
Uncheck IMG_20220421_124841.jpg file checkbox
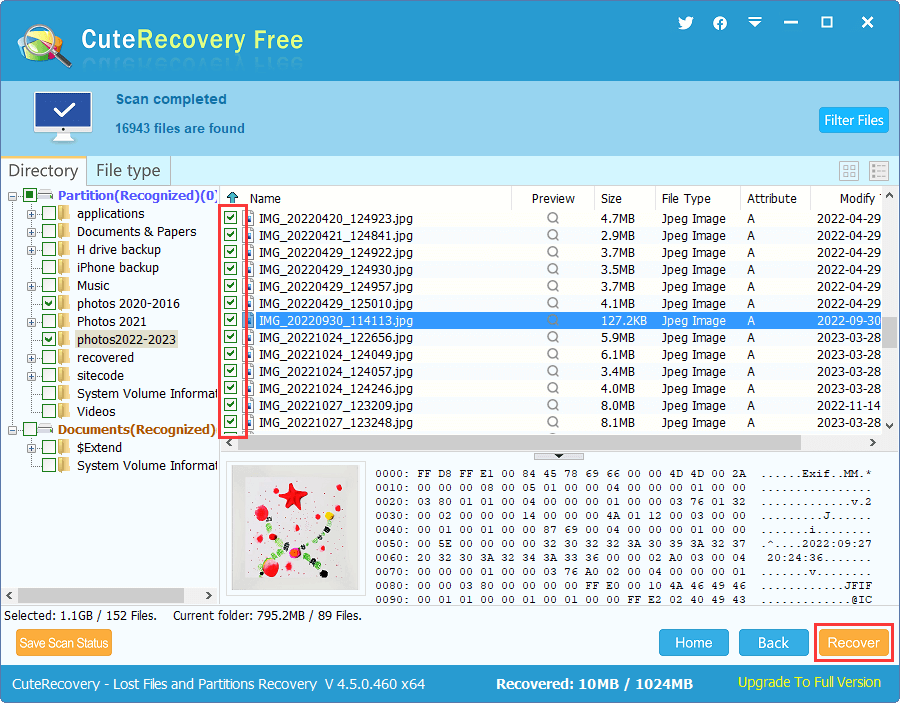[231, 236]
